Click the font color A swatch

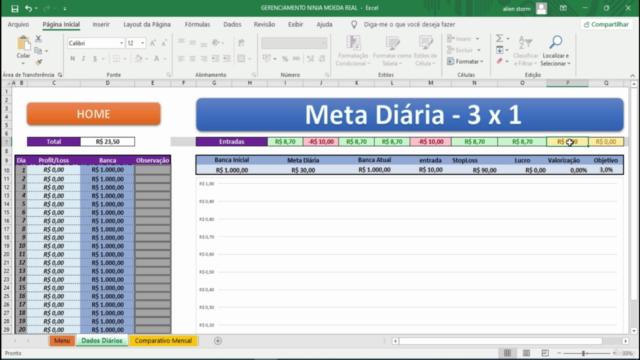click(x=156, y=59)
